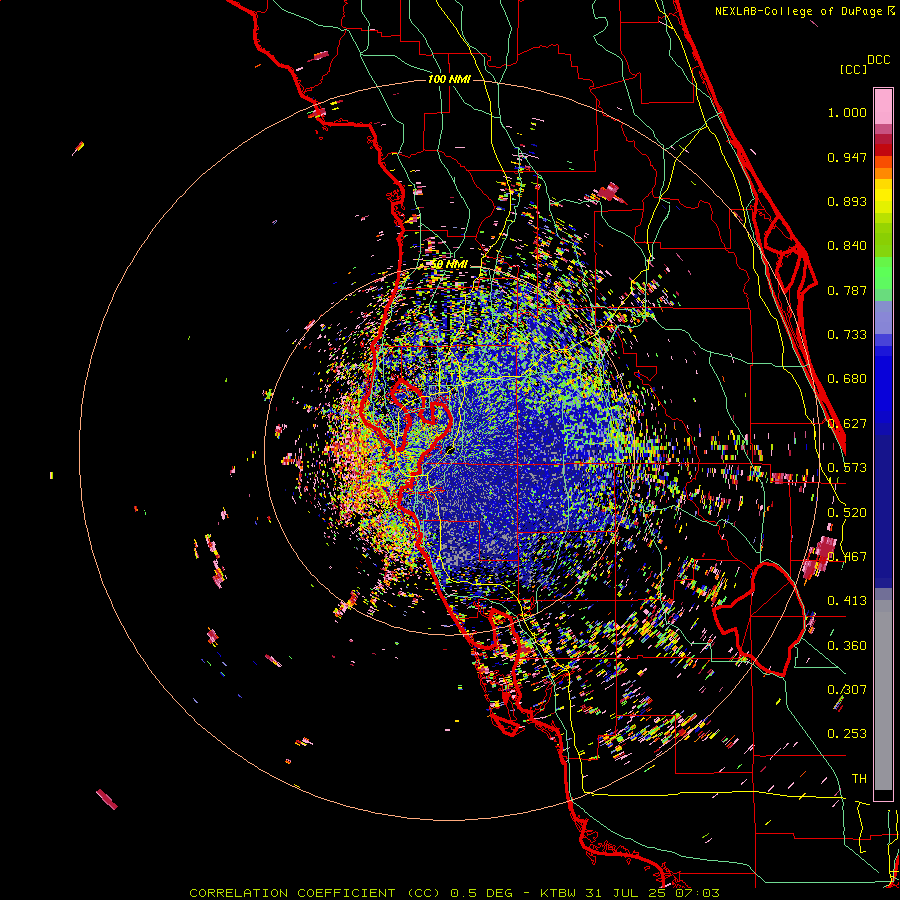The height and width of the screenshot is (900, 900).
Task: Select the 0.733 scale label
Action: 847,335
